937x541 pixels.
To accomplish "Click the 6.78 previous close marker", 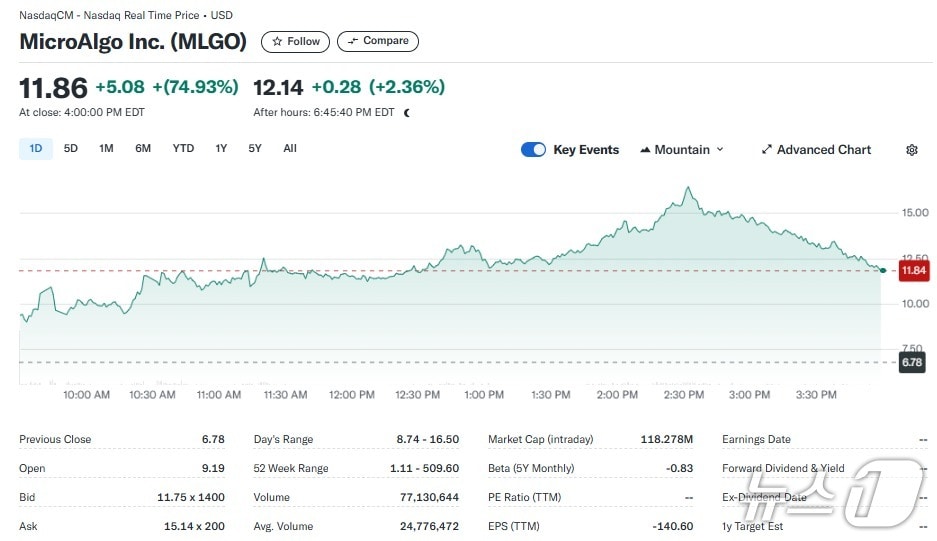I will [912, 362].
